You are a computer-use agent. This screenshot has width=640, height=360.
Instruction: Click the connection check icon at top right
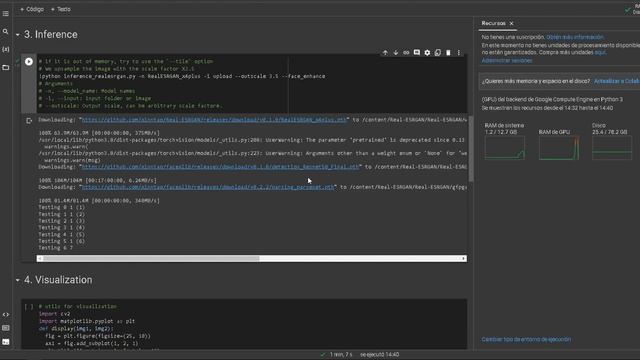click(628, 10)
